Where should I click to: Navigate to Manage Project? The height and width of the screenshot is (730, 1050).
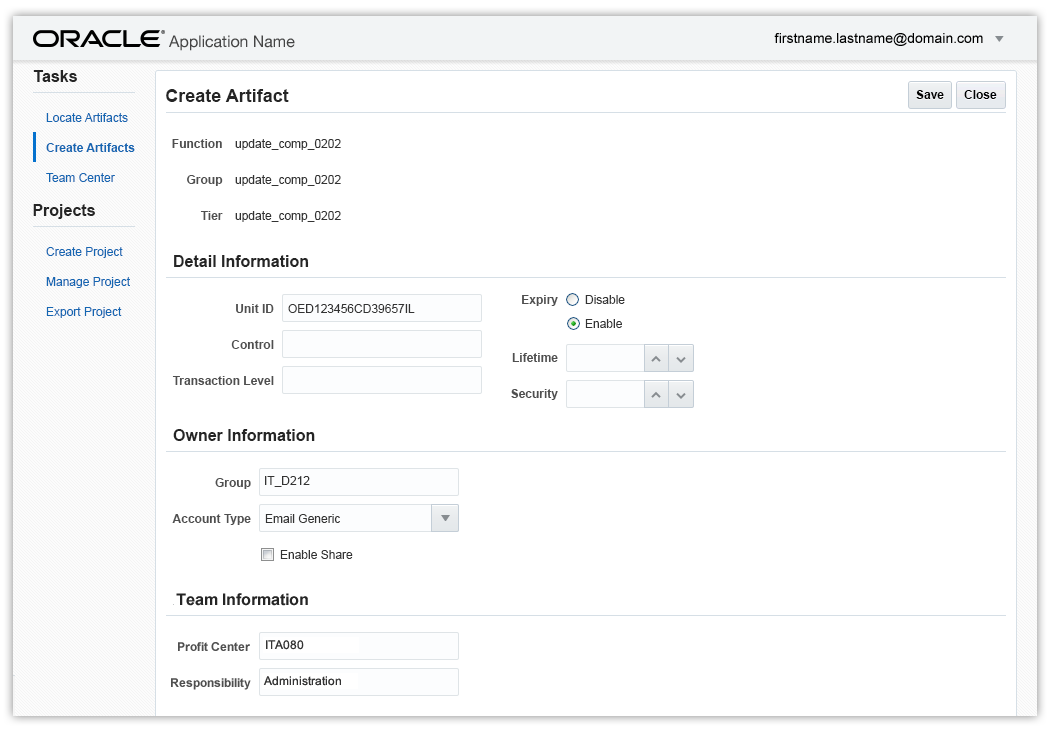pos(88,282)
